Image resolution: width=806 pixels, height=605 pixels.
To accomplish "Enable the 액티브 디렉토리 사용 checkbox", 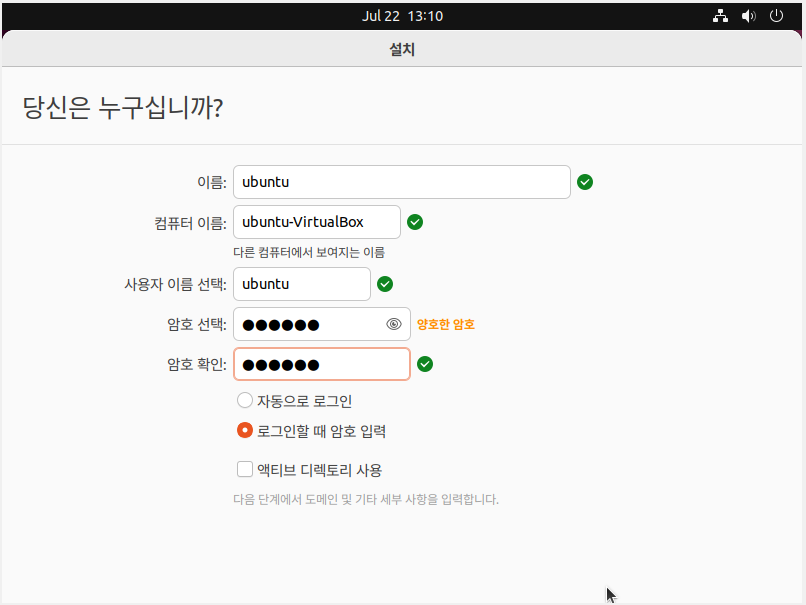I will (245, 469).
